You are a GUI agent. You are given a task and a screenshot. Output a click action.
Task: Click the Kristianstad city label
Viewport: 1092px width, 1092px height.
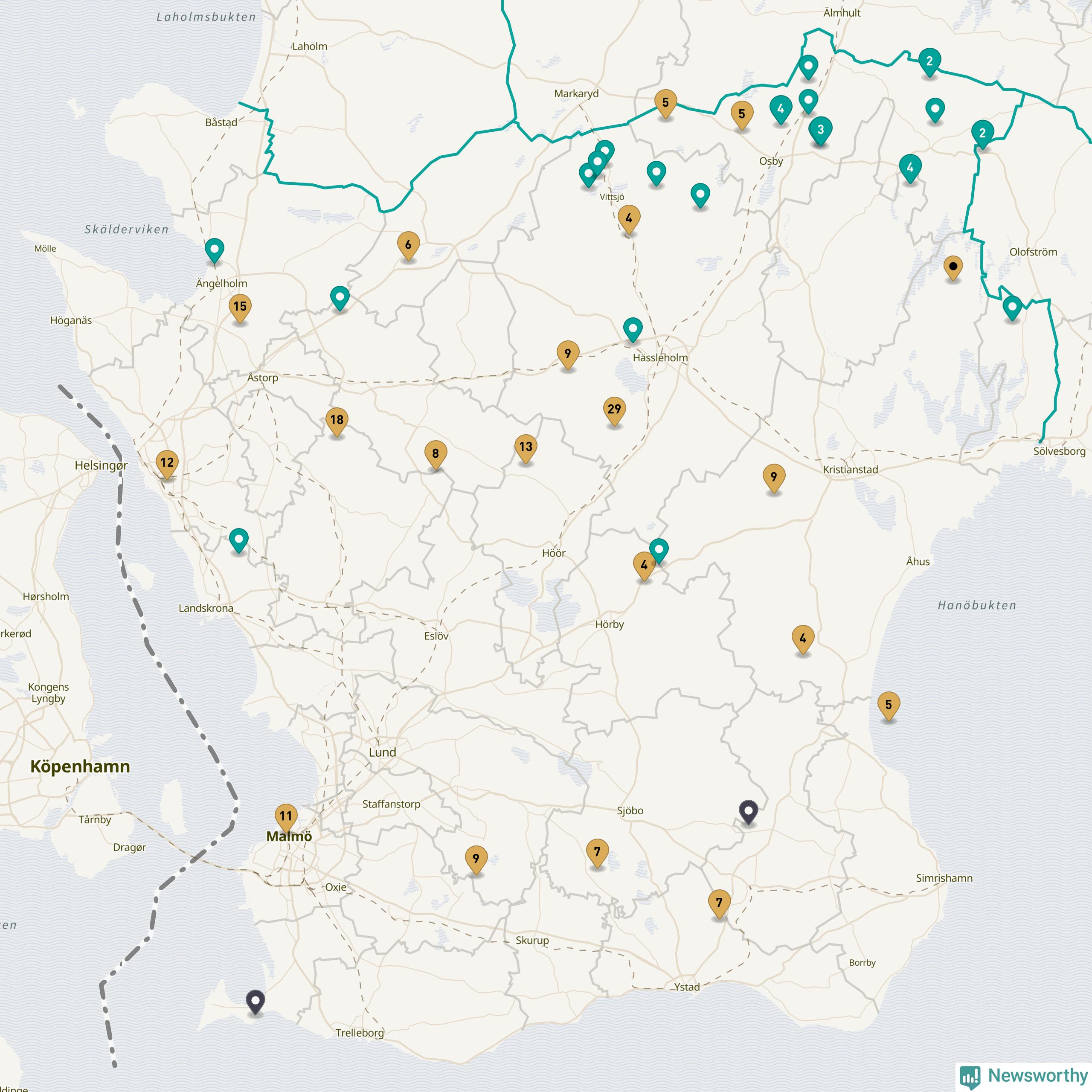tap(850, 470)
